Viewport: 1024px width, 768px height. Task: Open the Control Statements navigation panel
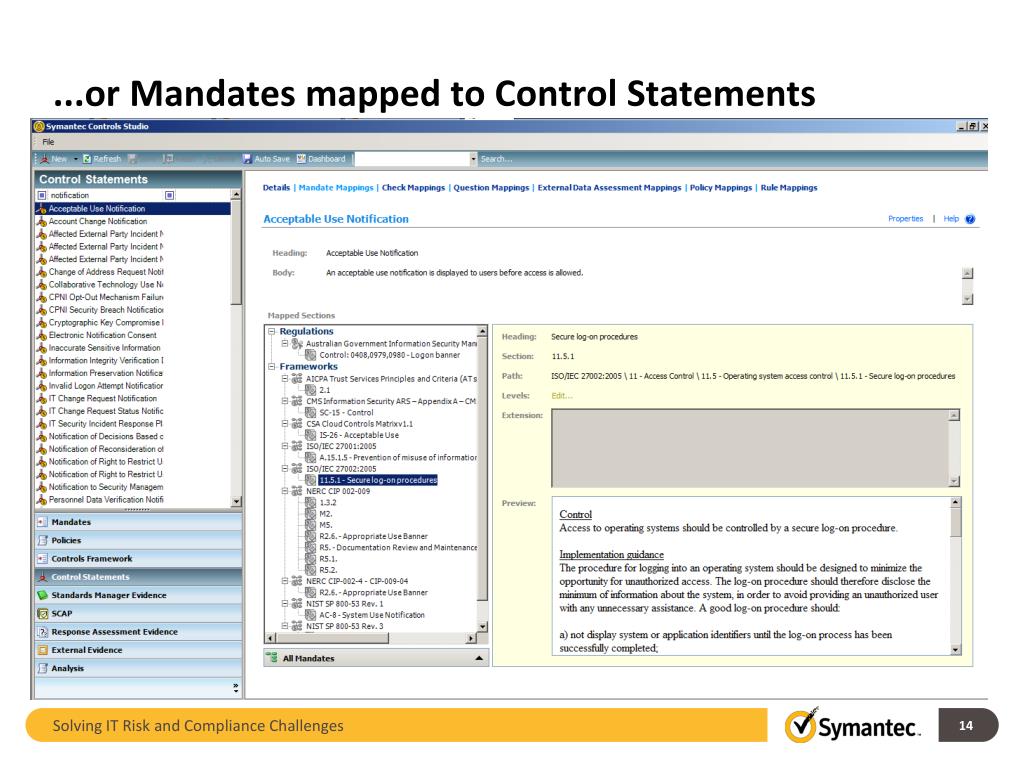[138, 577]
